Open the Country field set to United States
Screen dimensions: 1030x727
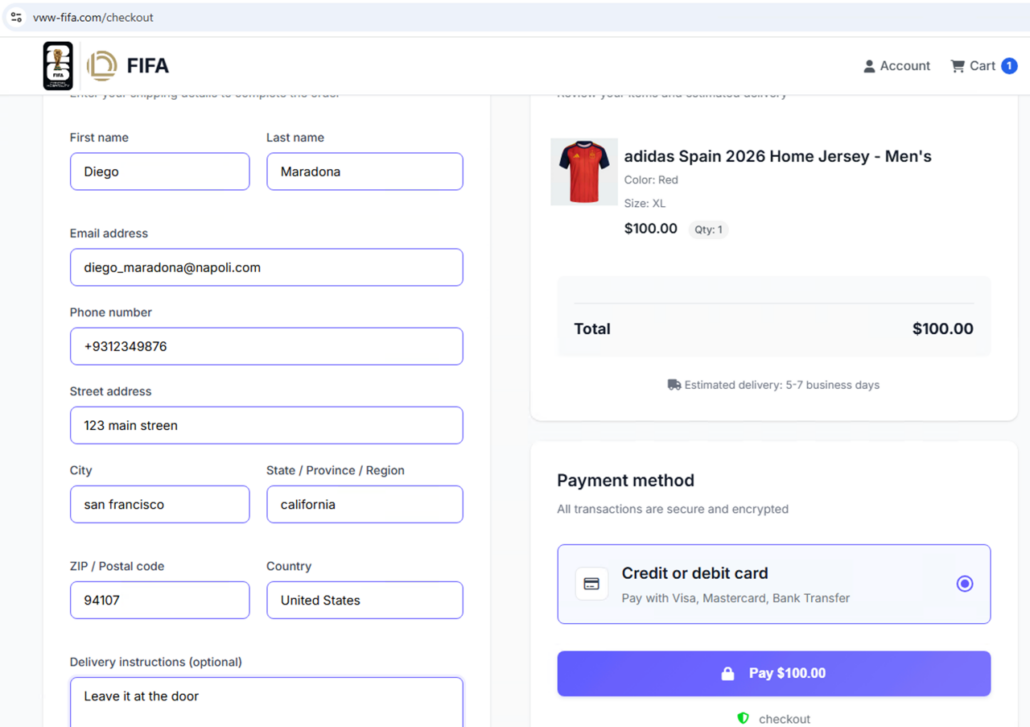(364, 600)
